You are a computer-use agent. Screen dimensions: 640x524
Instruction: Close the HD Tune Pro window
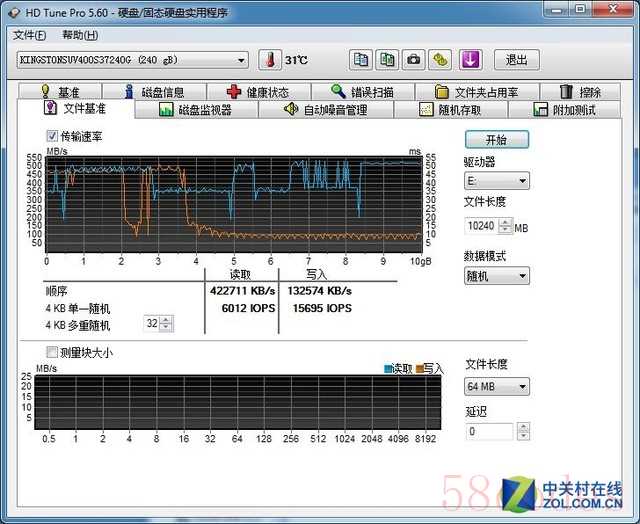(612, 9)
